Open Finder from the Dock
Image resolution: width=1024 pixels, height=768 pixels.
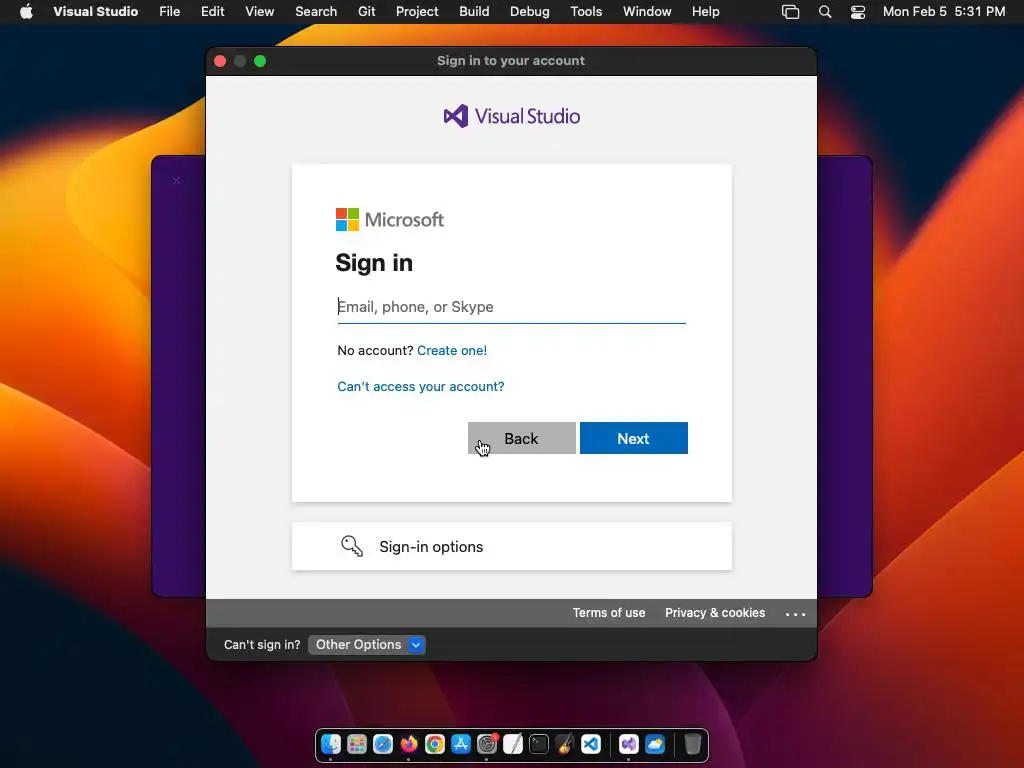click(331, 744)
